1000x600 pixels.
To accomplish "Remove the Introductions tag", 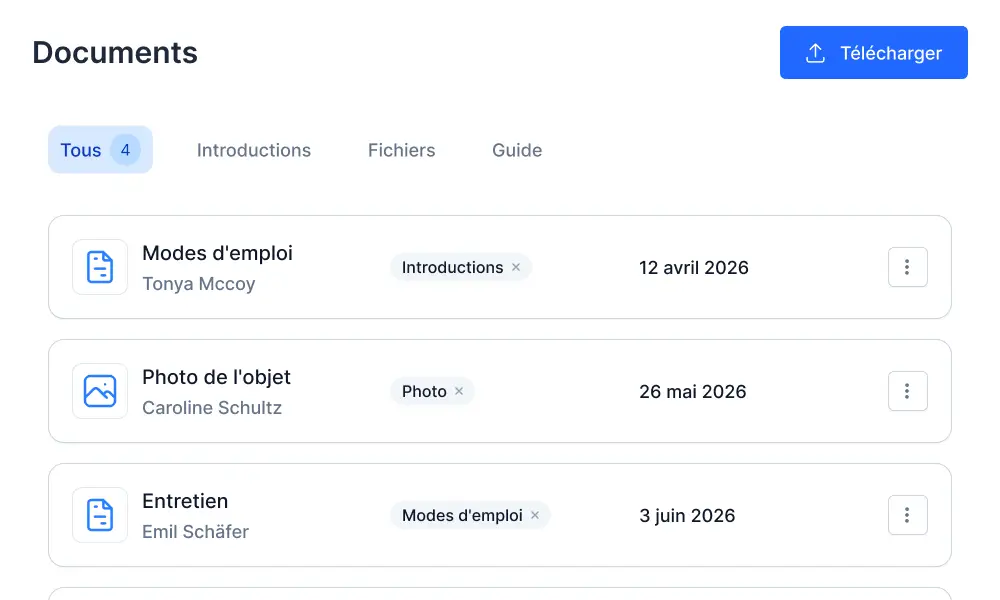I will click(x=516, y=267).
